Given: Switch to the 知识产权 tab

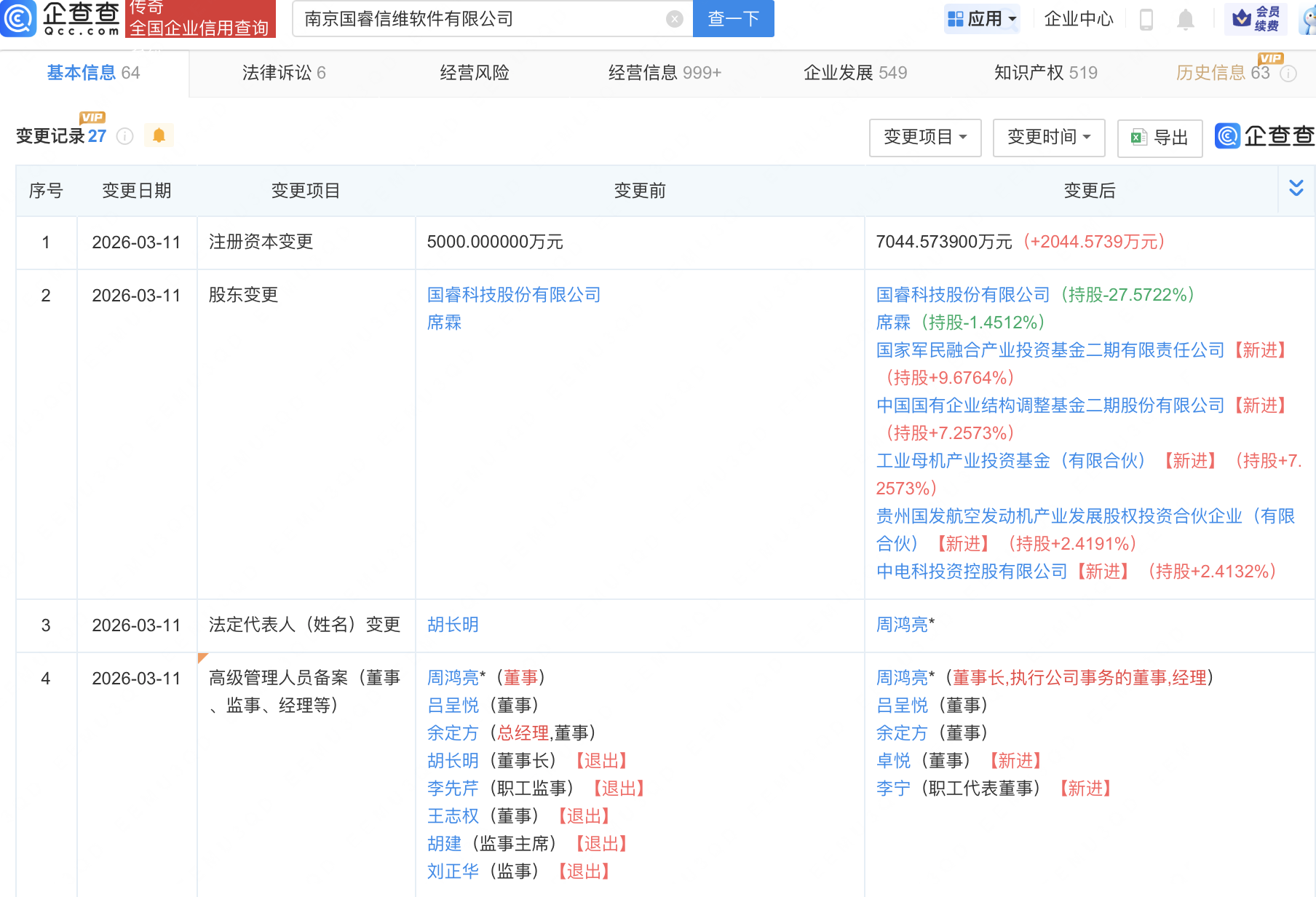Looking at the screenshot, I should point(1045,73).
